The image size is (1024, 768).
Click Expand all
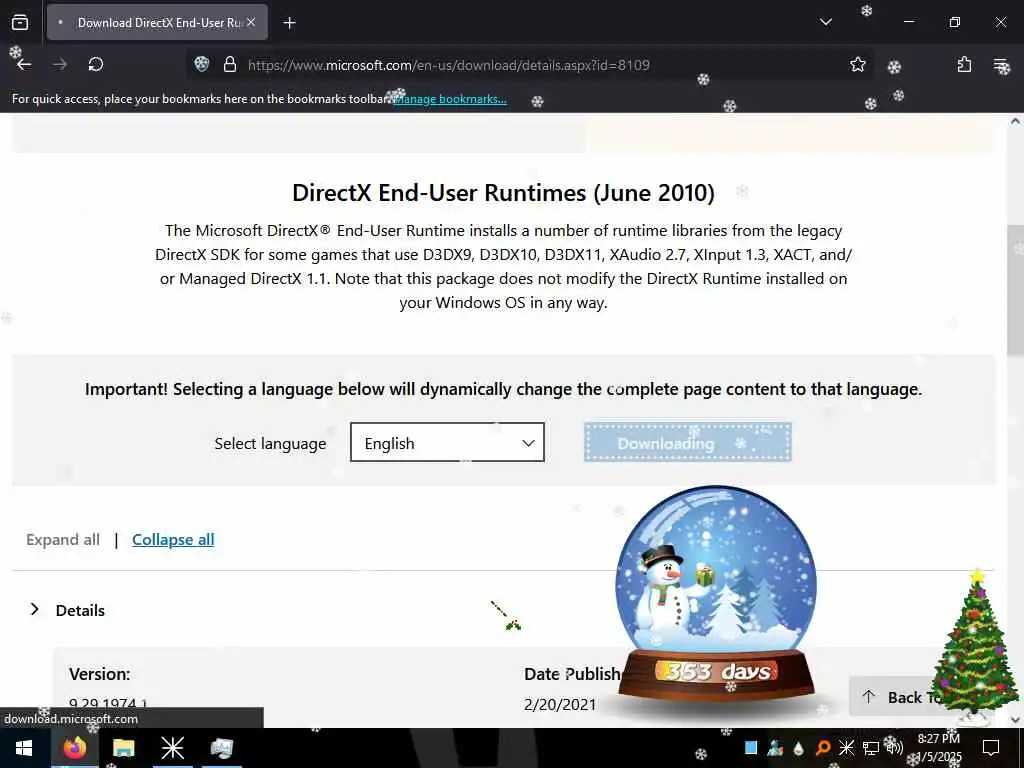[x=63, y=539]
